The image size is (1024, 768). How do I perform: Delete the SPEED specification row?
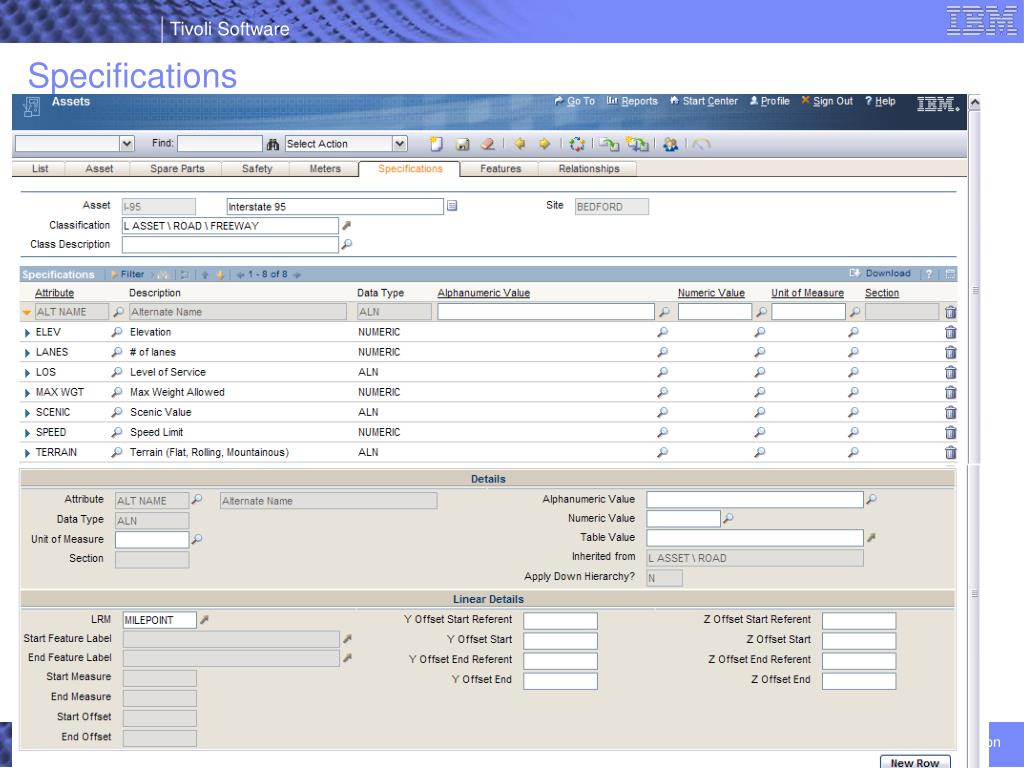(951, 432)
